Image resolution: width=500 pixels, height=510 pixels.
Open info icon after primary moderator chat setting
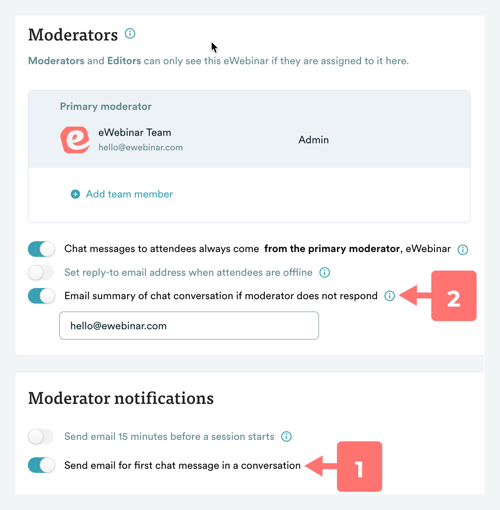(463, 249)
